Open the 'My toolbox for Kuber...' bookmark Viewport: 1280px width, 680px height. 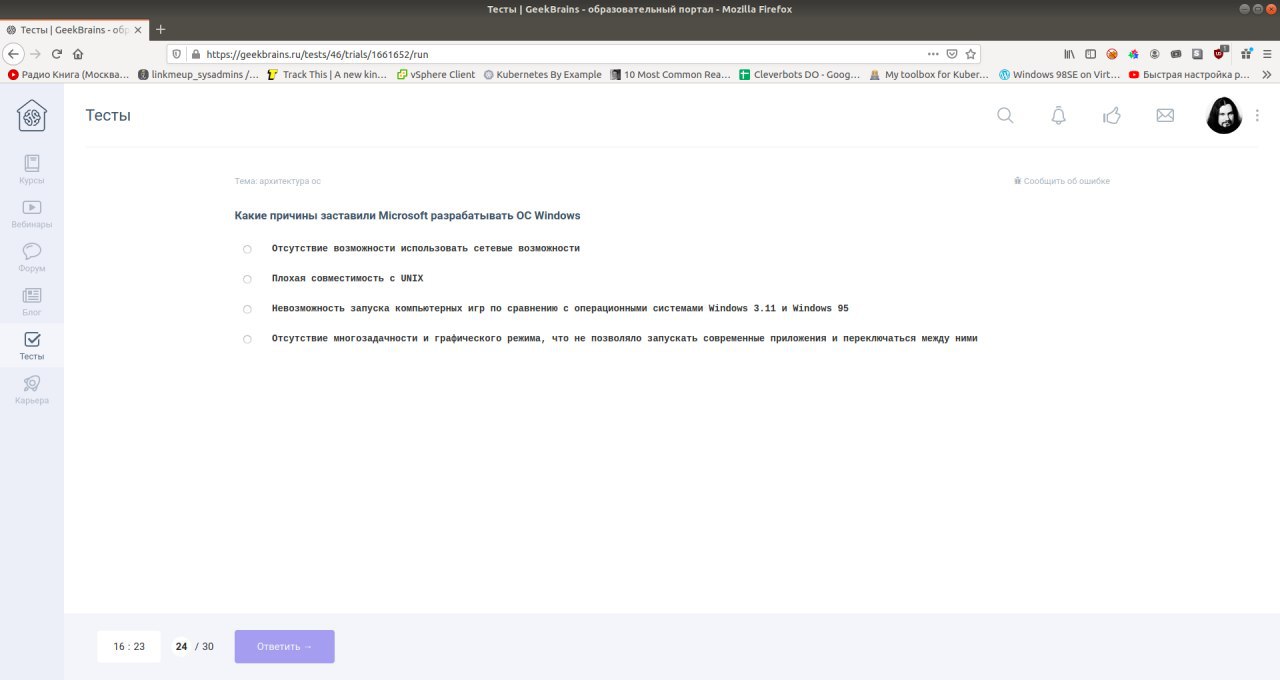(929, 74)
